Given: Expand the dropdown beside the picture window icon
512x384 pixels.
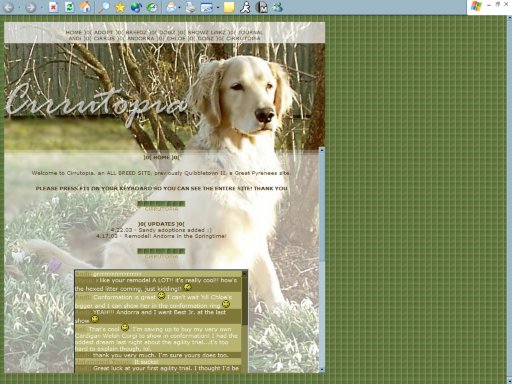Looking at the screenshot, I should tap(218, 7).
